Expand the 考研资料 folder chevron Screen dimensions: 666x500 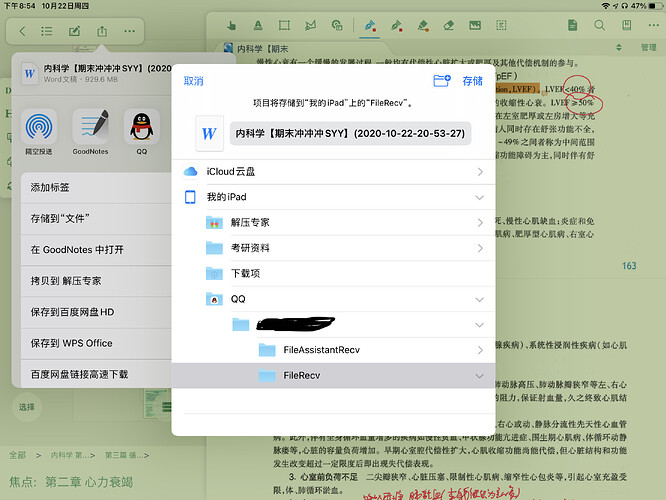[480, 248]
